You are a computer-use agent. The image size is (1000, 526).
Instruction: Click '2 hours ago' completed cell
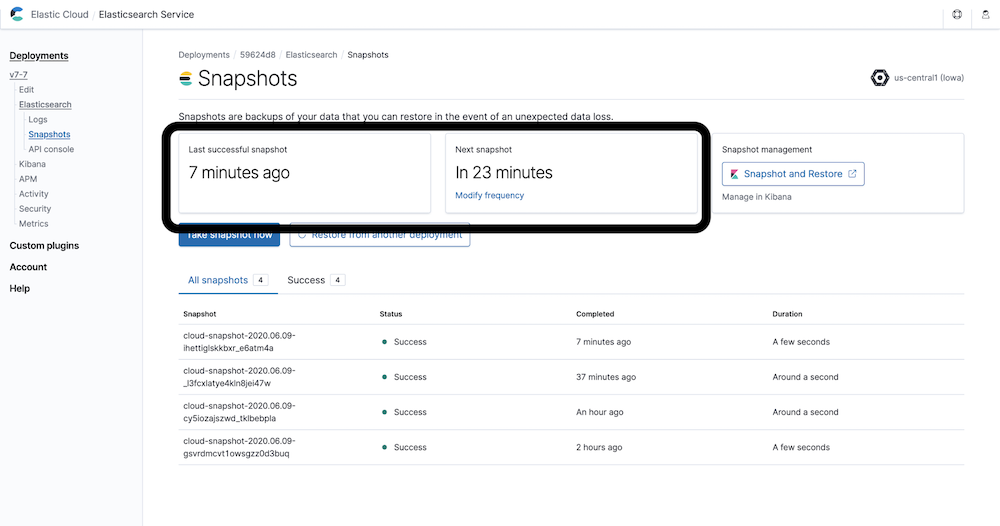click(599, 447)
